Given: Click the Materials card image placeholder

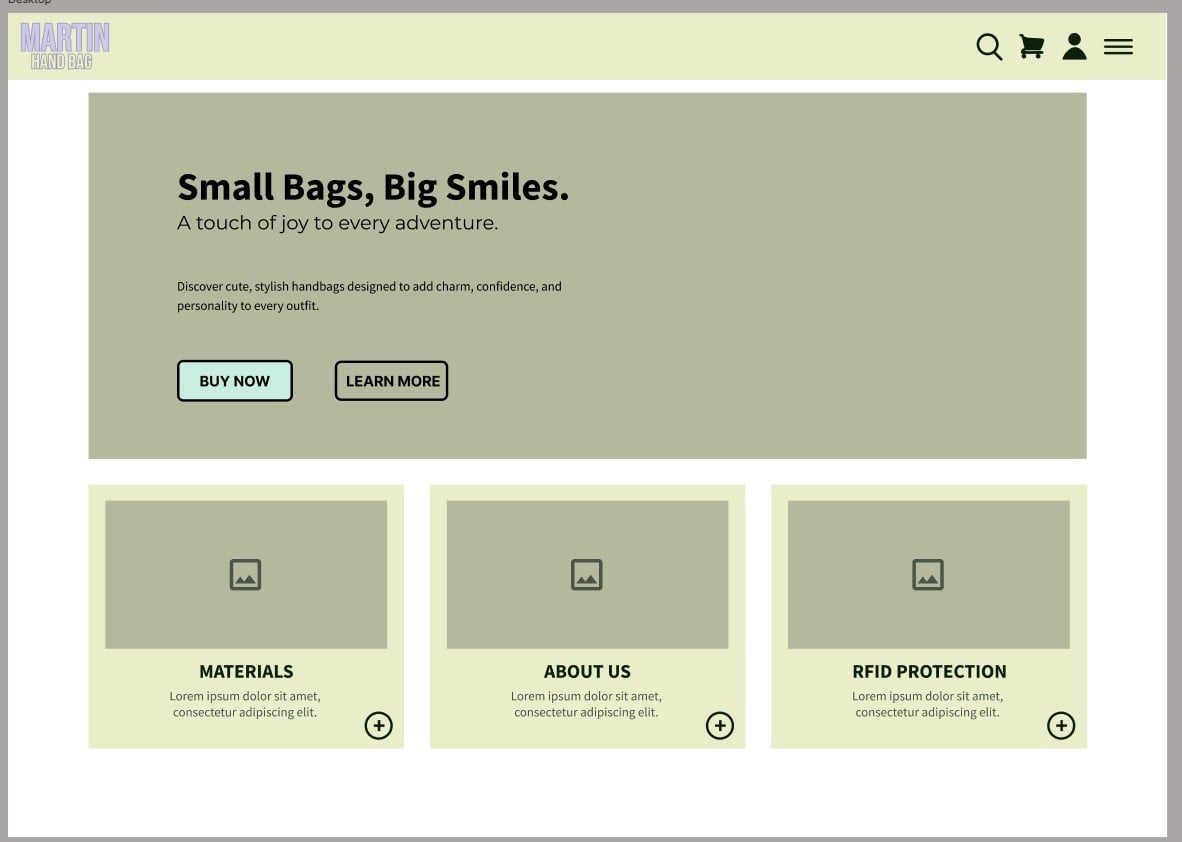Looking at the screenshot, I should click(246, 574).
